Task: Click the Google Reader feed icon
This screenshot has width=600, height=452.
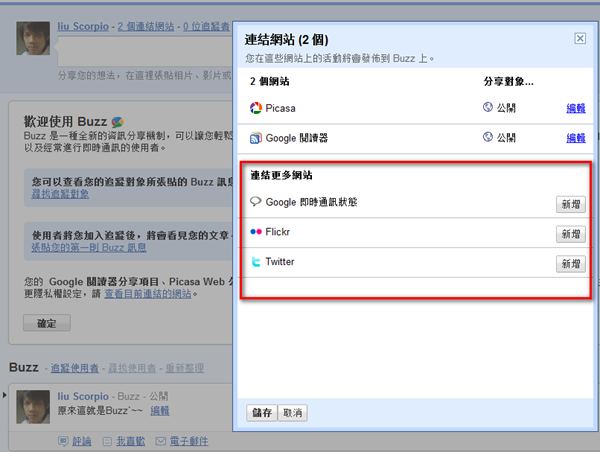Action: 256,138
